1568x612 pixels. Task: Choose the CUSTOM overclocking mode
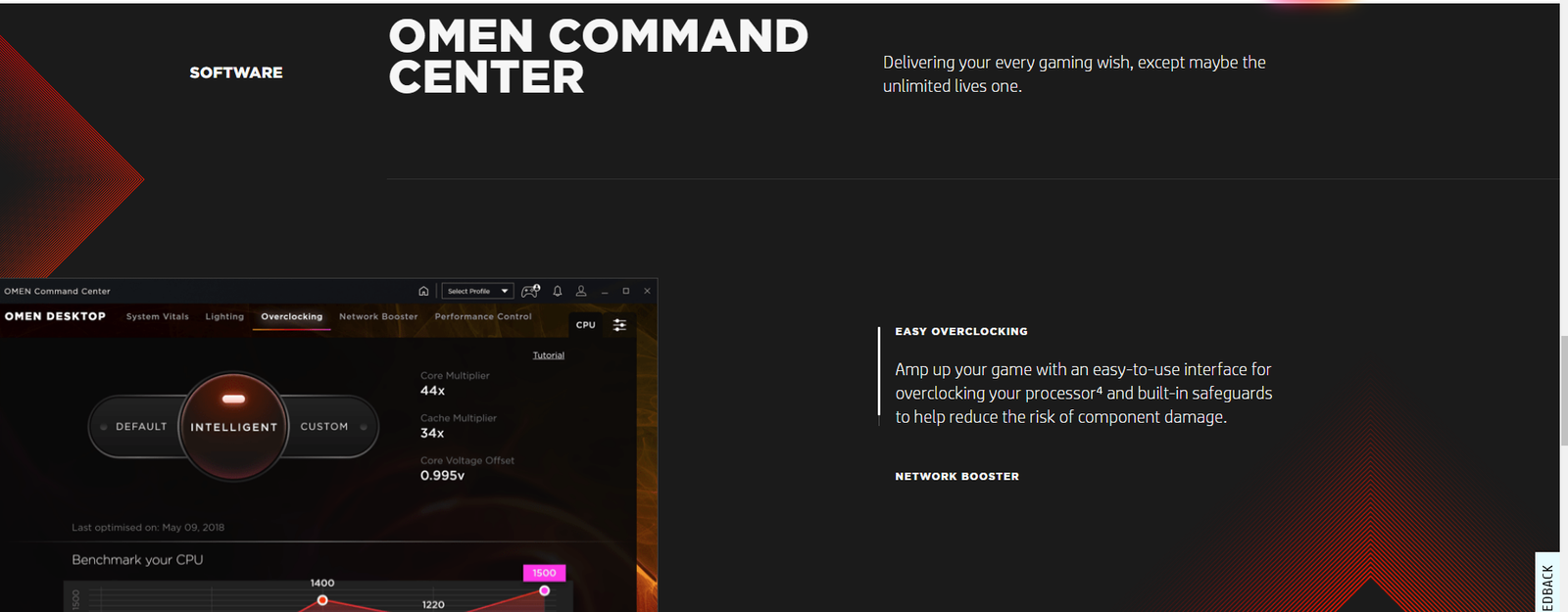click(324, 427)
